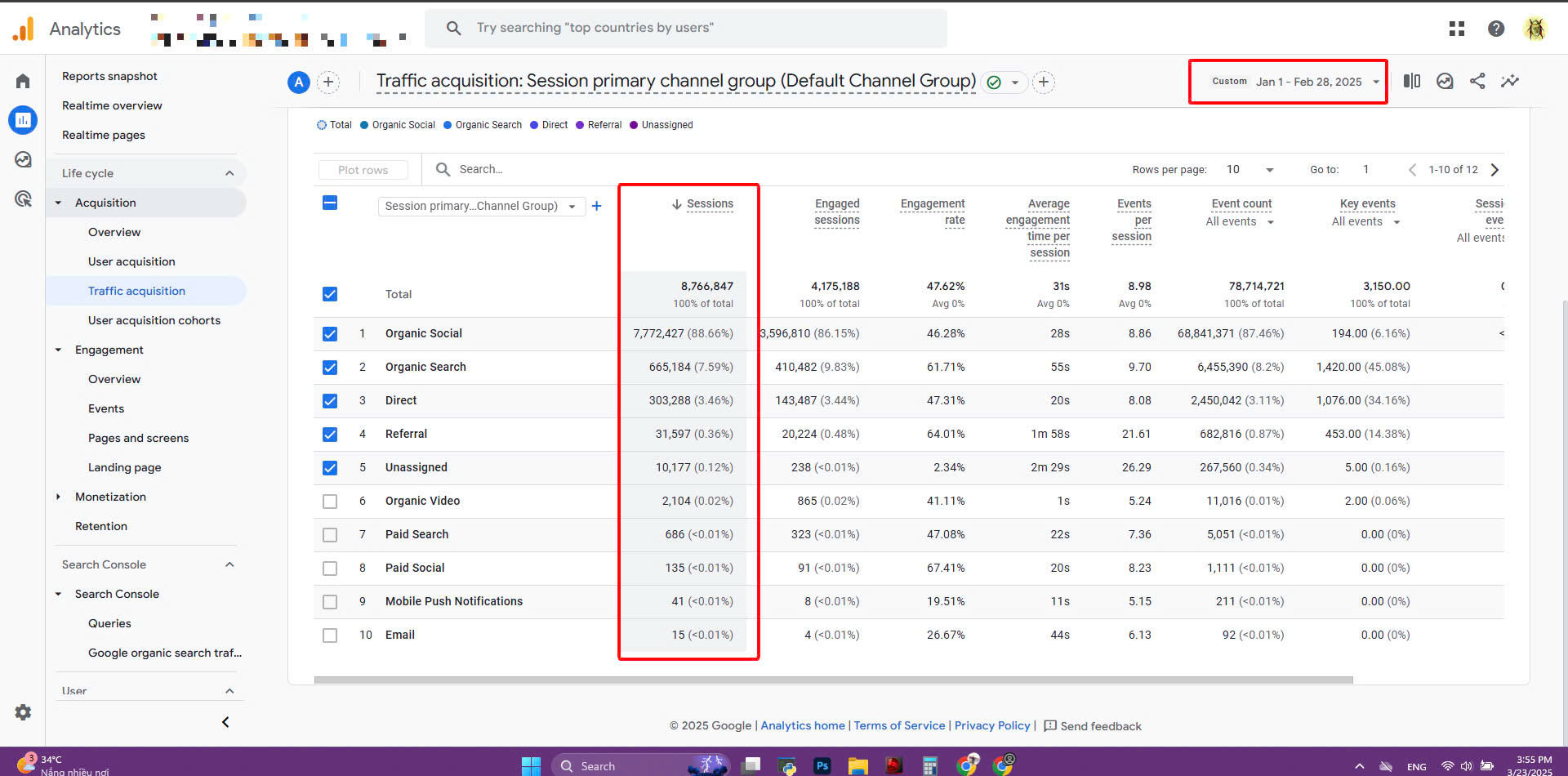Image resolution: width=1568 pixels, height=776 pixels.
Task: Uncheck the Organic Search row checkbox
Action: 330,368
